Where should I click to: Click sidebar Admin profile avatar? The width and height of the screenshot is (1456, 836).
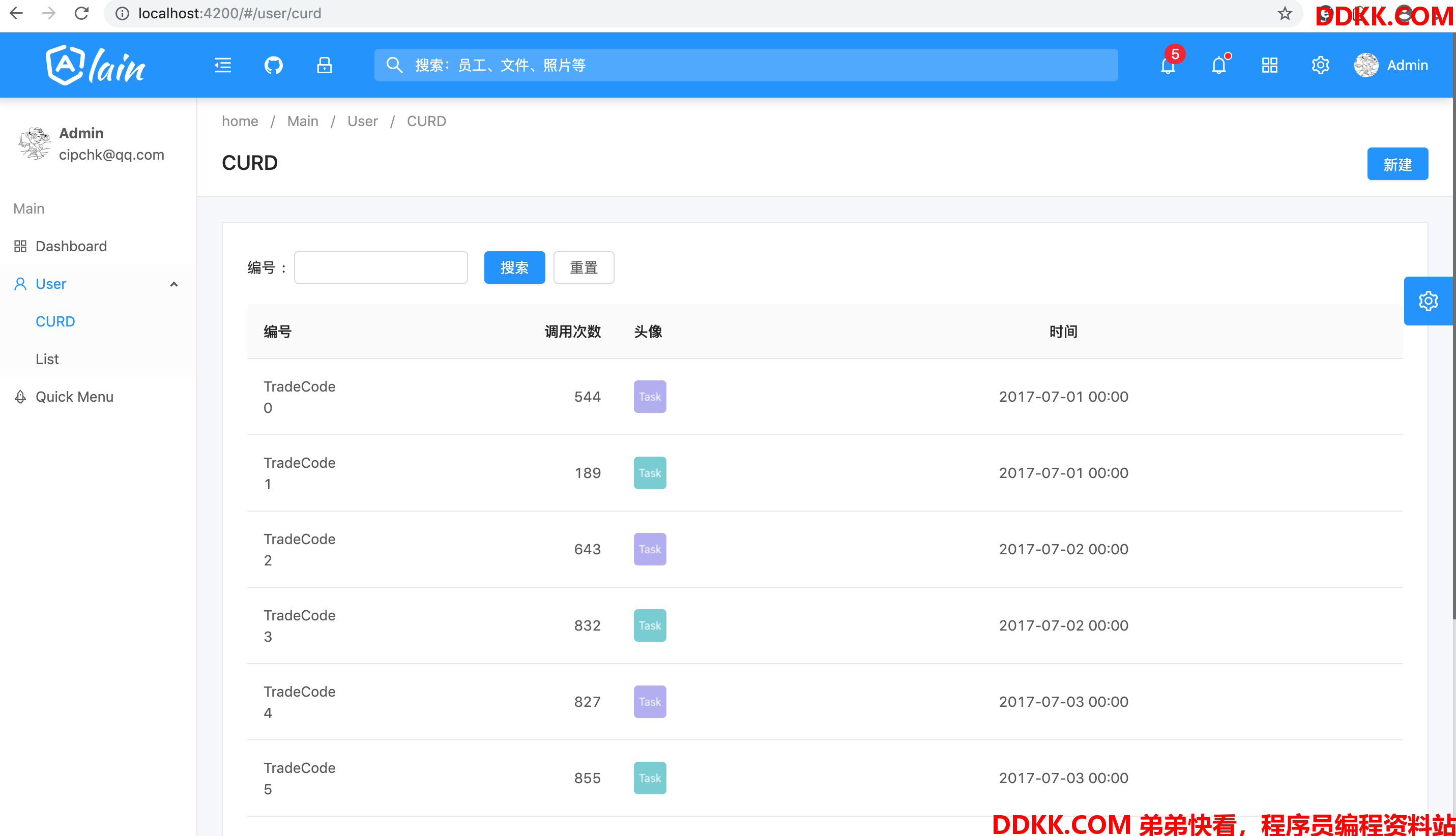(34, 143)
